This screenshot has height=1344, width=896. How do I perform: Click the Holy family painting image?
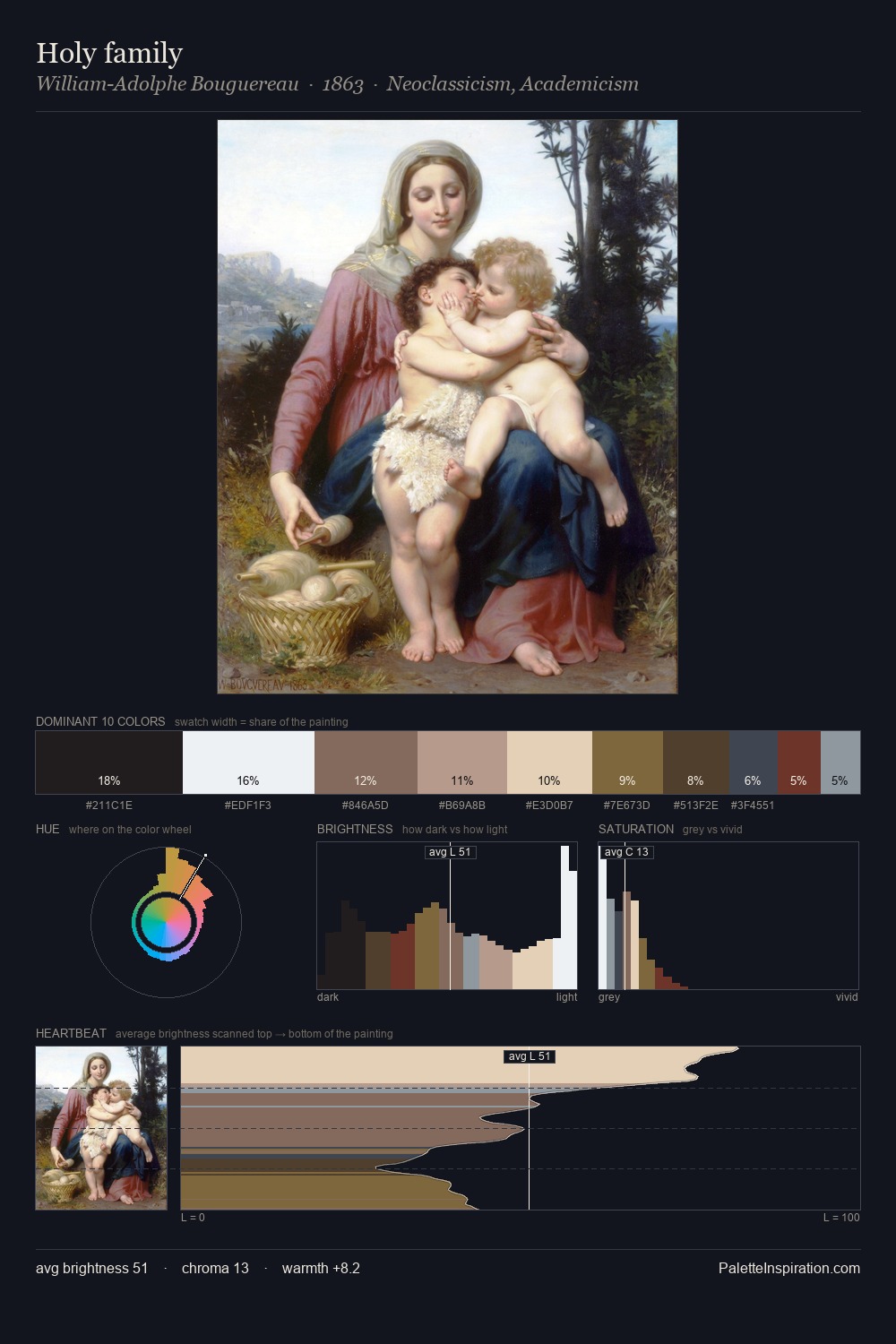pyautogui.click(x=447, y=407)
